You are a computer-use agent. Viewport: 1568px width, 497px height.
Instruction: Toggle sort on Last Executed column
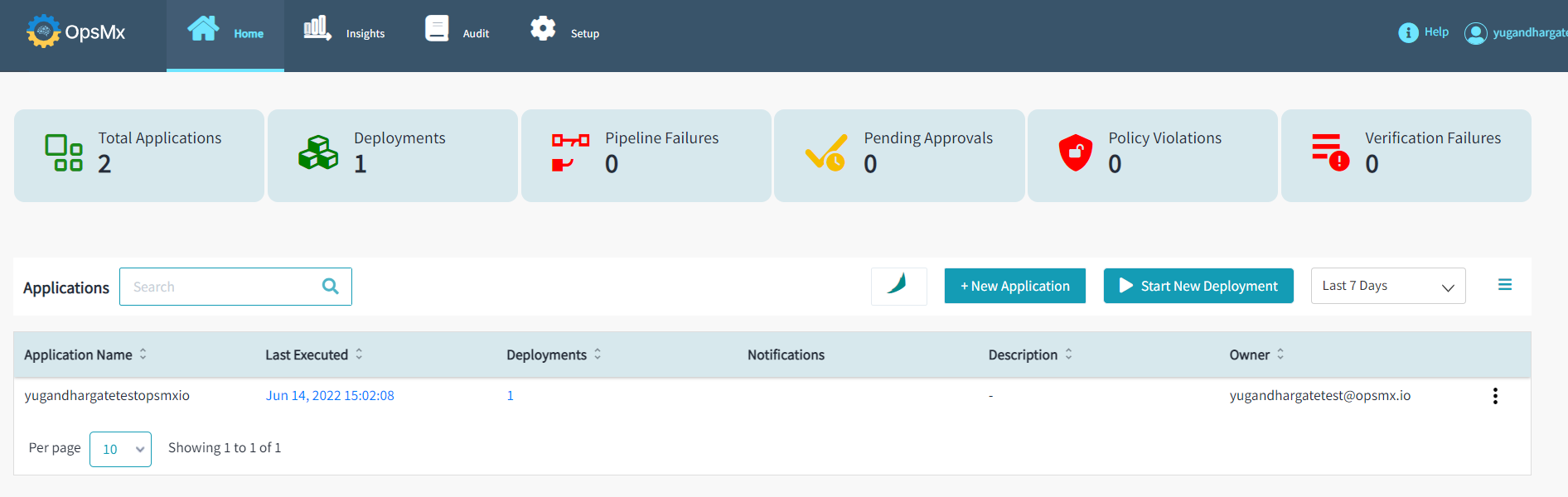click(x=359, y=354)
